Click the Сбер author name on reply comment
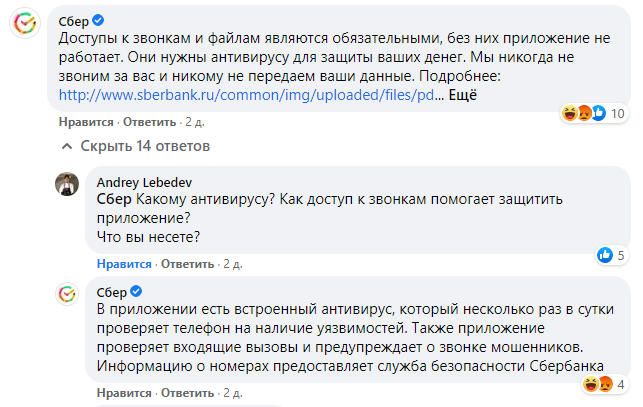 click(x=113, y=290)
